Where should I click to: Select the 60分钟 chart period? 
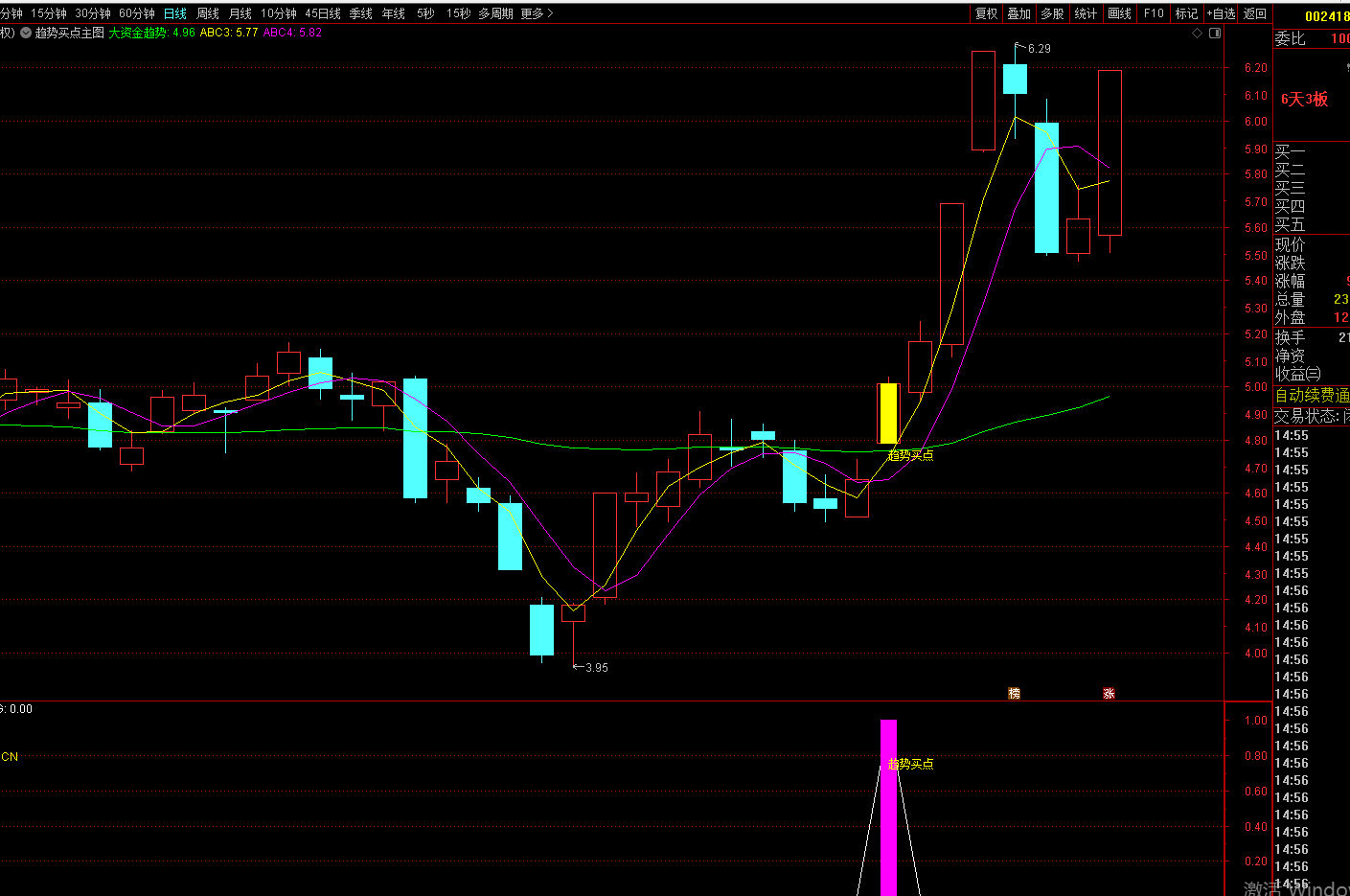[137, 13]
